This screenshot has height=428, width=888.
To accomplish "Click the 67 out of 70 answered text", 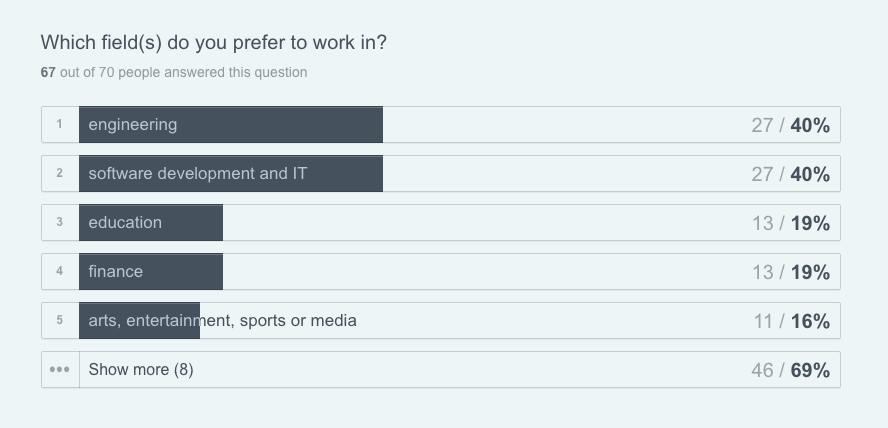I will (174, 72).
